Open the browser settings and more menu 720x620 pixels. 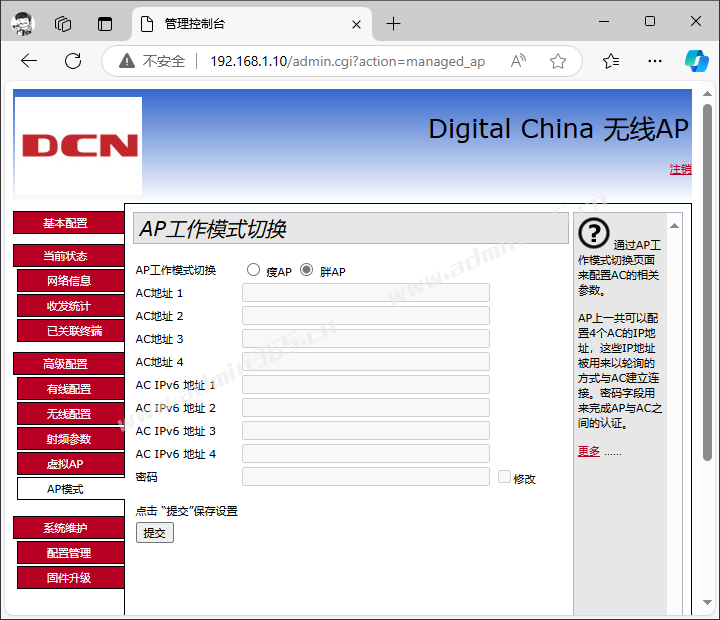tap(654, 61)
